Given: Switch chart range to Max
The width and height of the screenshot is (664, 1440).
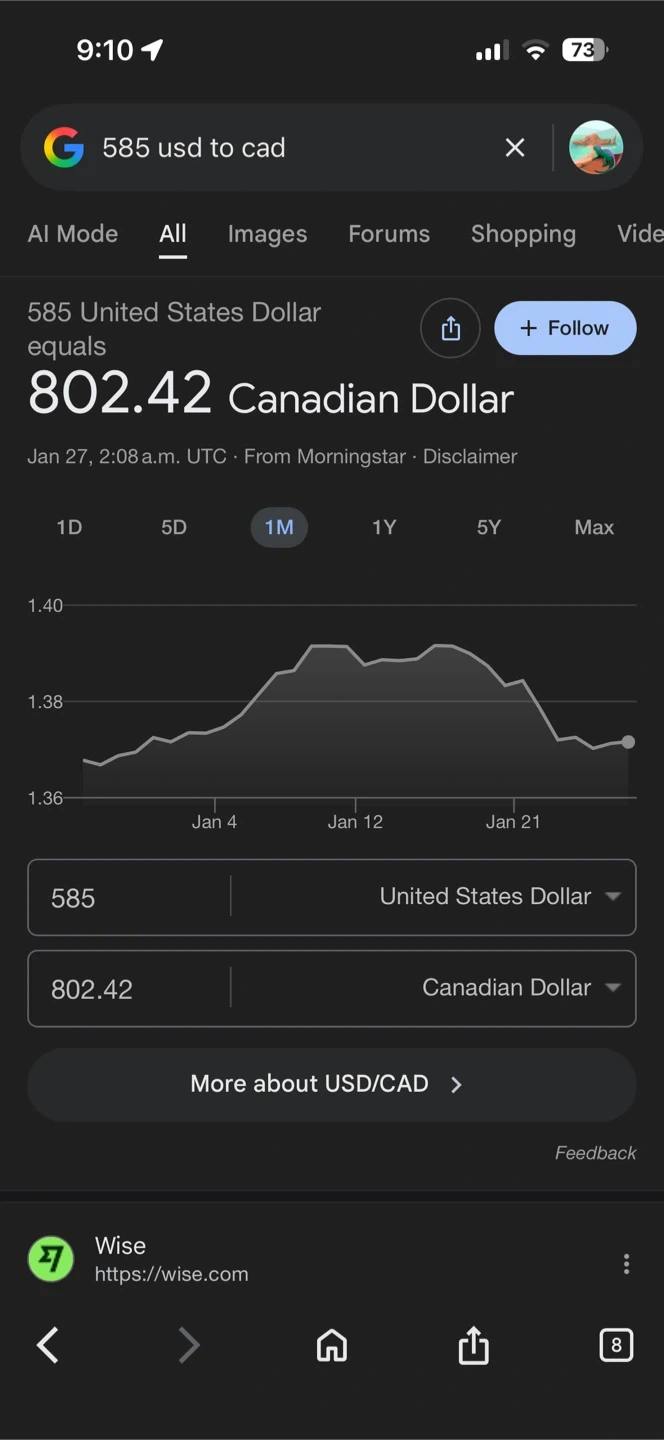Looking at the screenshot, I should coord(594,527).
